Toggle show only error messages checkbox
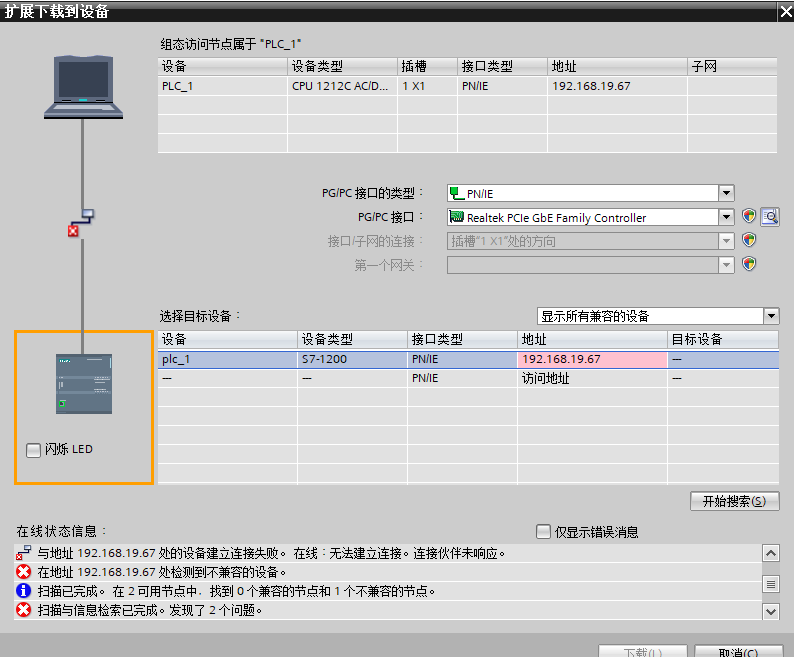Image resolution: width=794 pixels, height=657 pixels. [543, 531]
